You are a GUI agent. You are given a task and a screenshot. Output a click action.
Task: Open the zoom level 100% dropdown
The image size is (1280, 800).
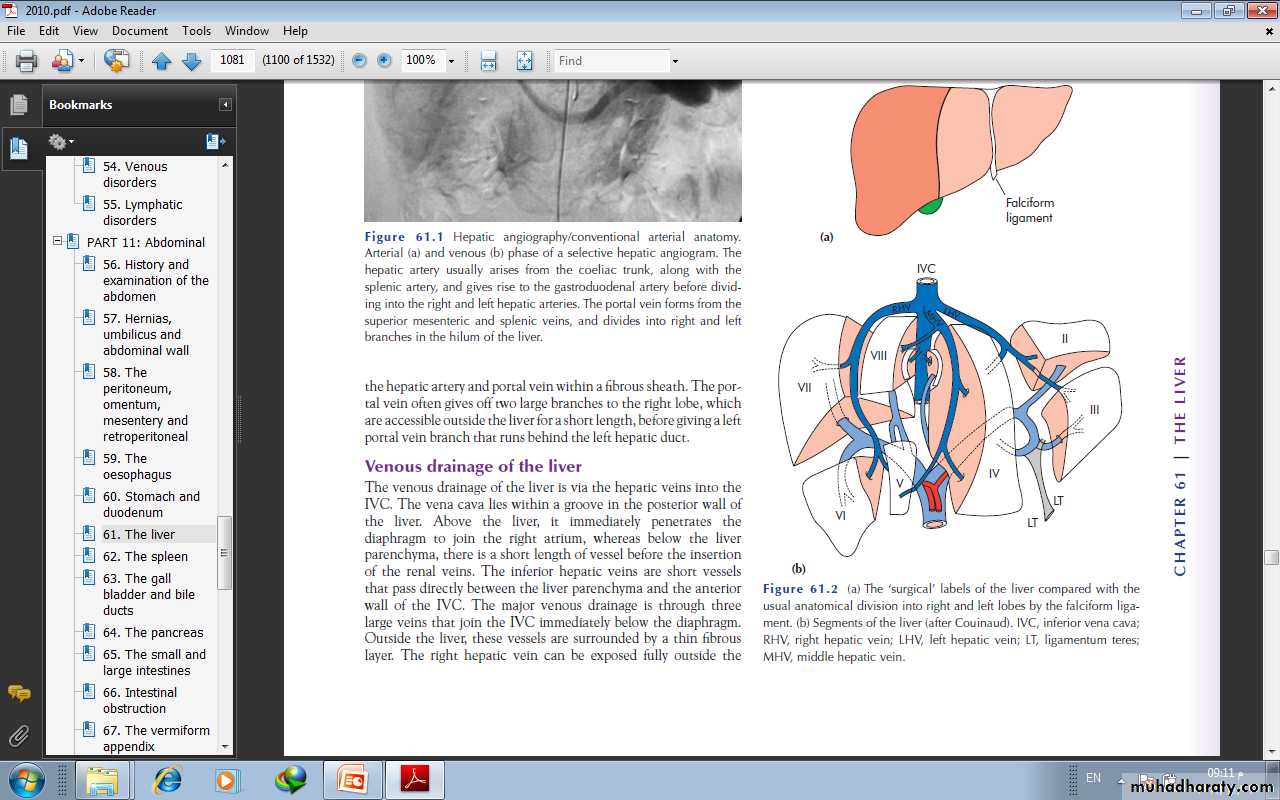point(451,61)
